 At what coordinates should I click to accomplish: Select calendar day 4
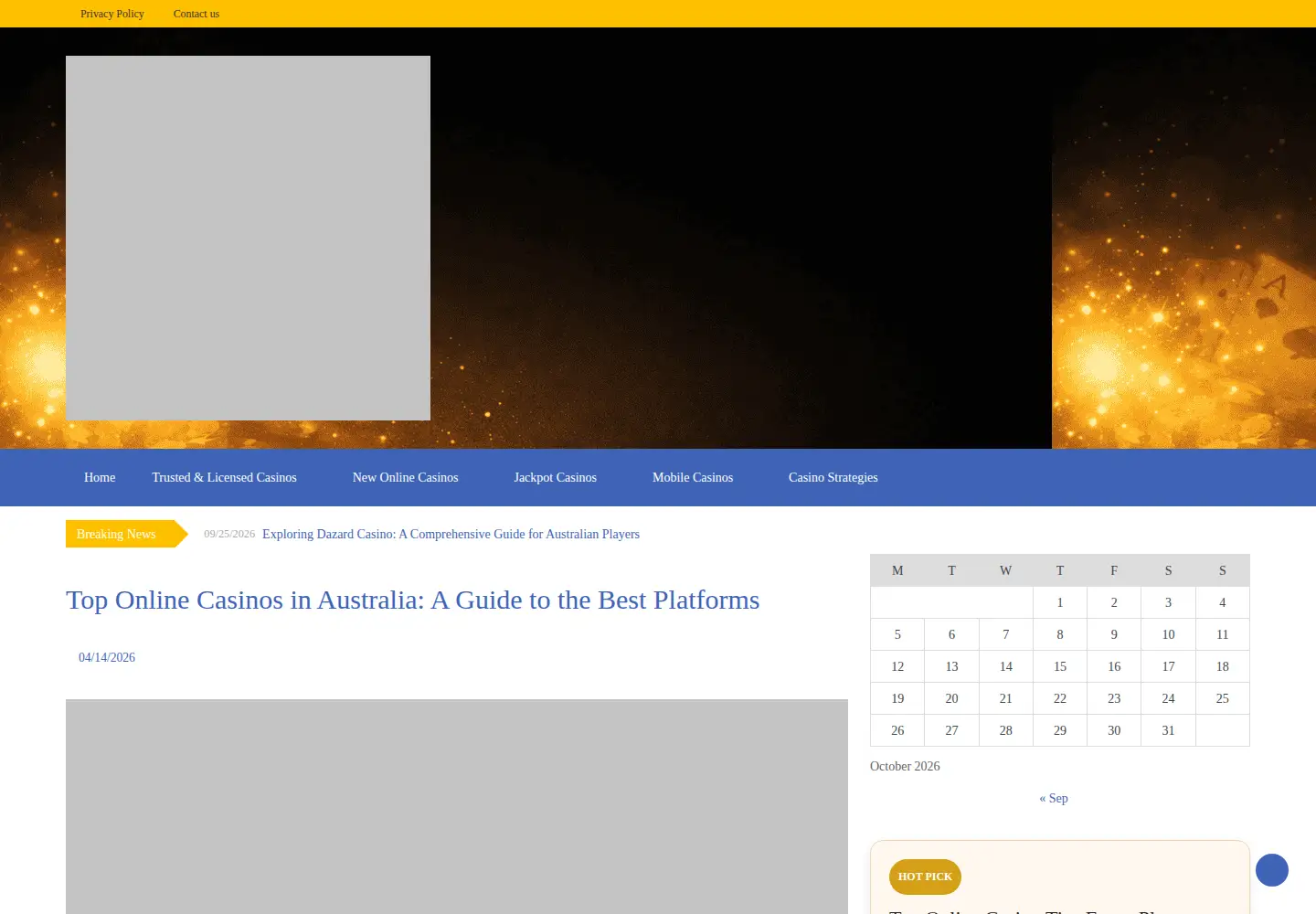click(x=1223, y=602)
